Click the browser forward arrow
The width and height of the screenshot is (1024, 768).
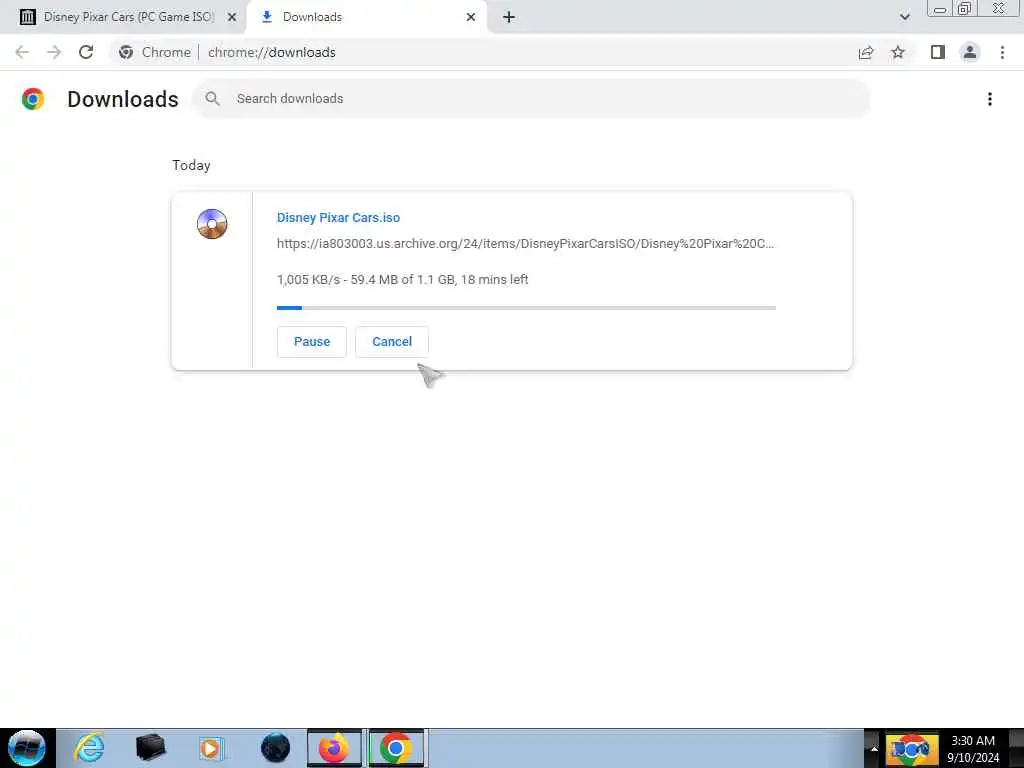click(54, 52)
